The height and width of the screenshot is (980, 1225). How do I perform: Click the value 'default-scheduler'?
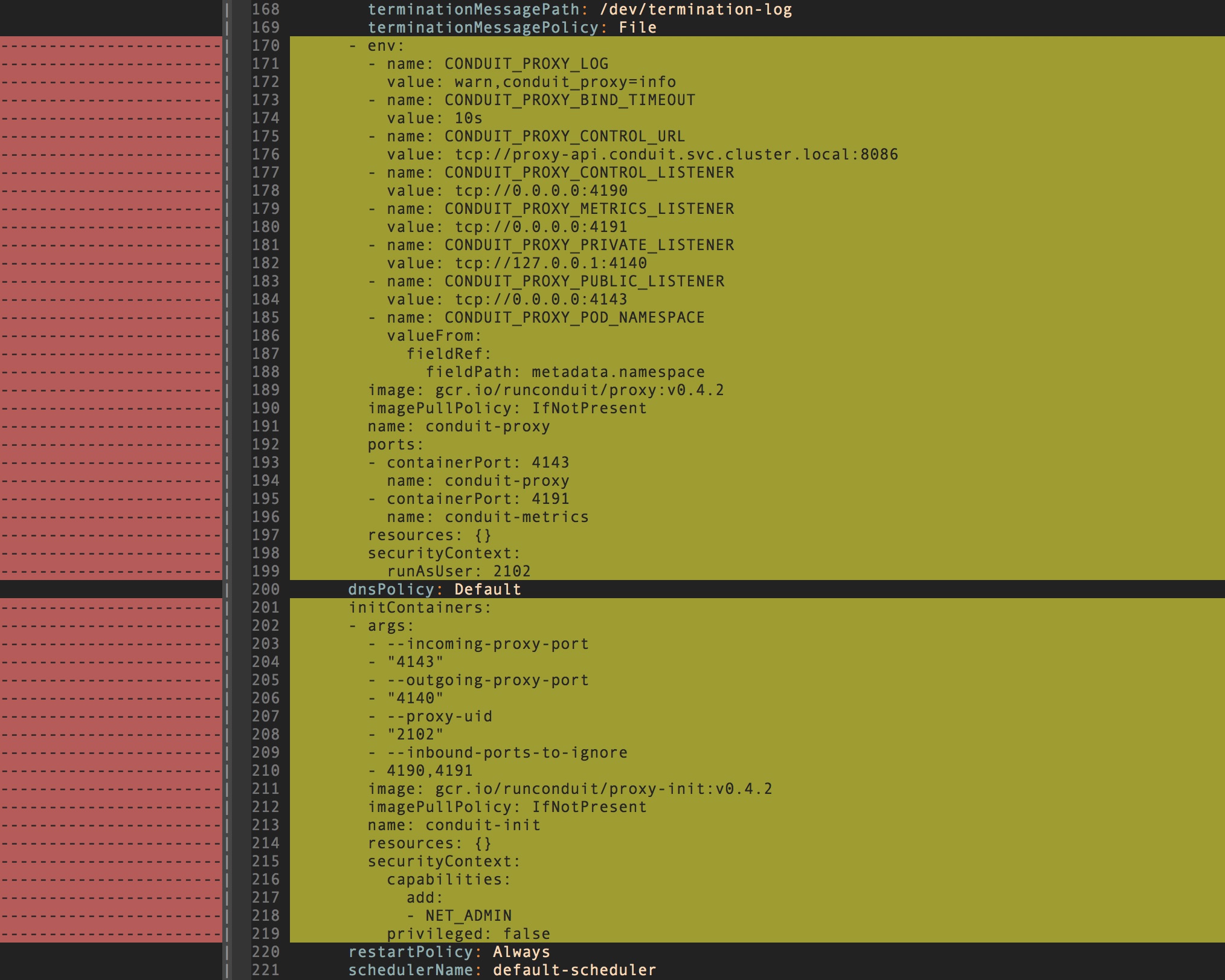575,970
